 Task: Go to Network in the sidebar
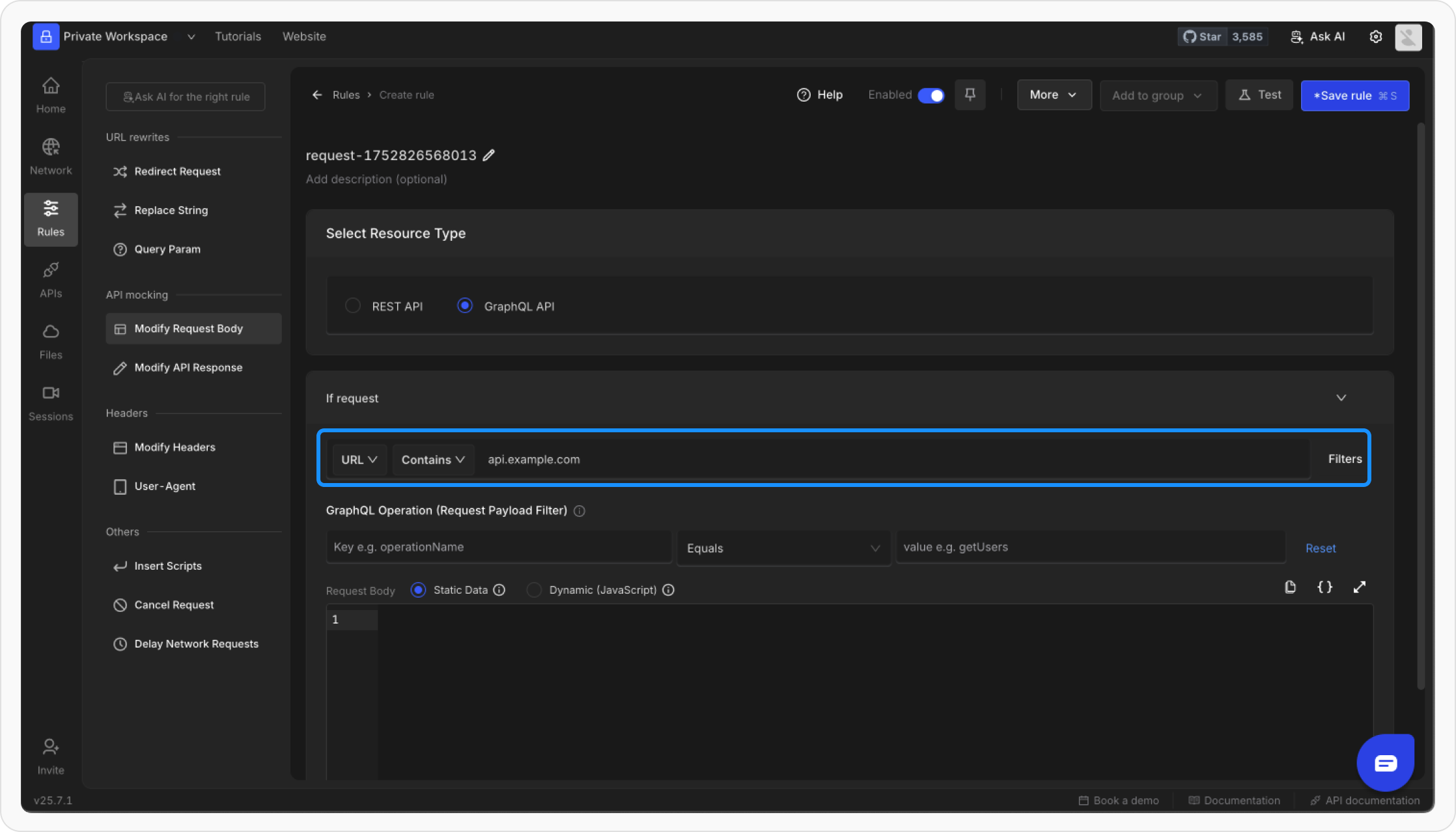pyautogui.click(x=51, y=156)
